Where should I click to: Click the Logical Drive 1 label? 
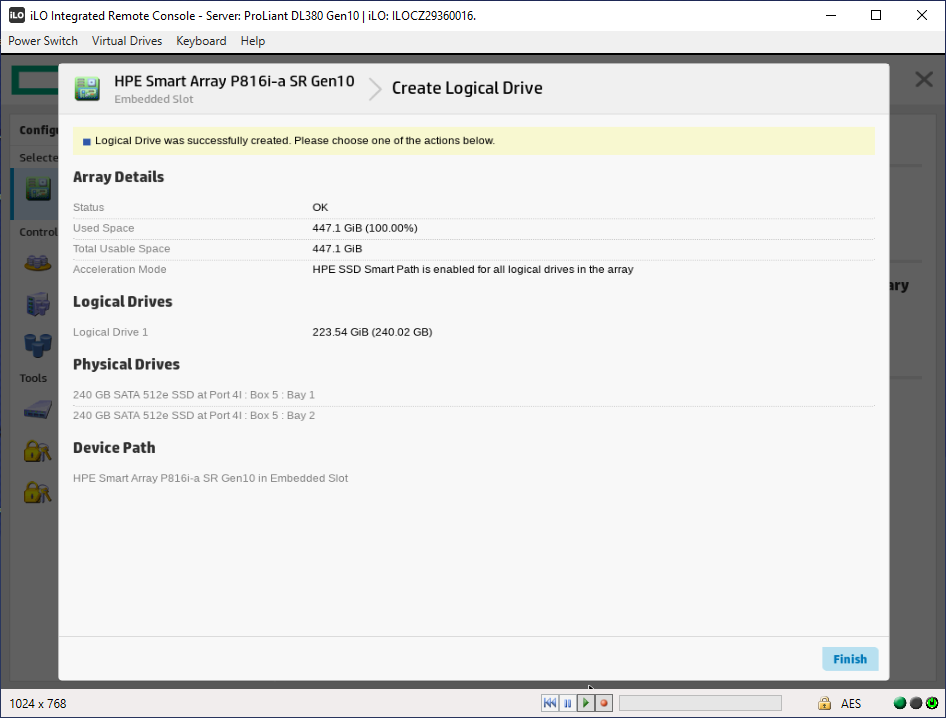click(110, 332)
